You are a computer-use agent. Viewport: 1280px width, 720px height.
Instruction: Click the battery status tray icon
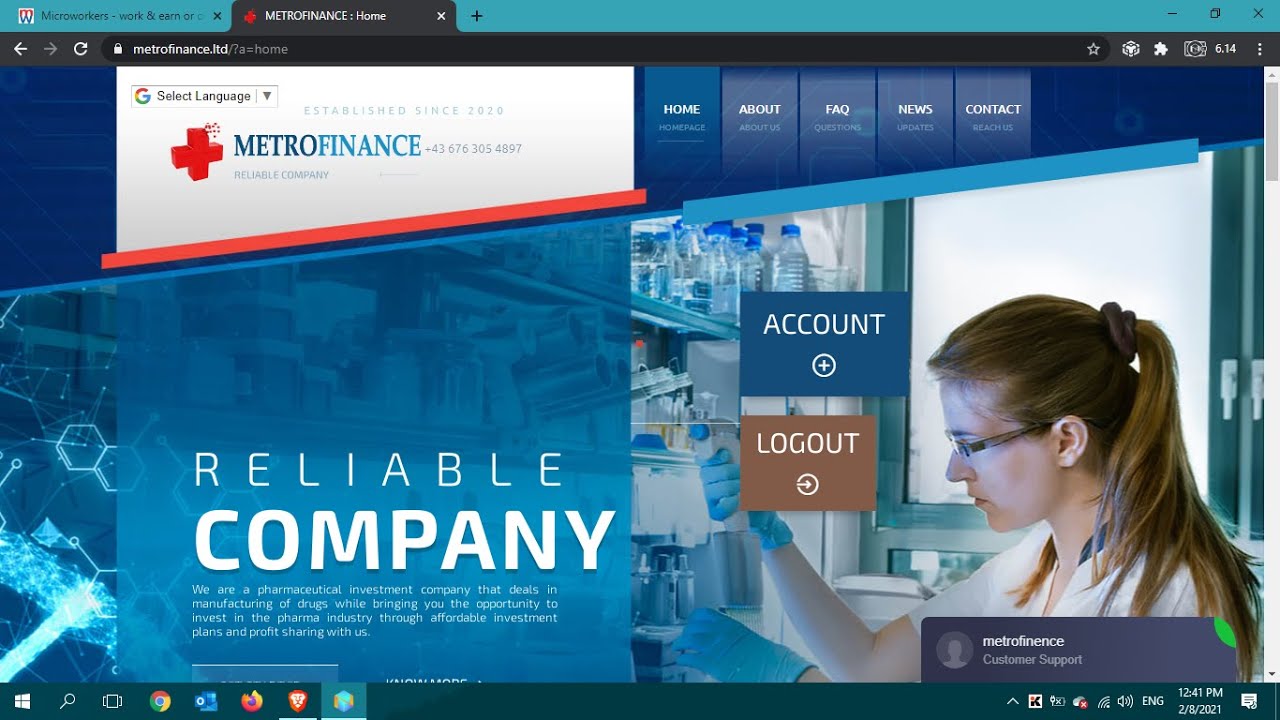click(1058, 702)
